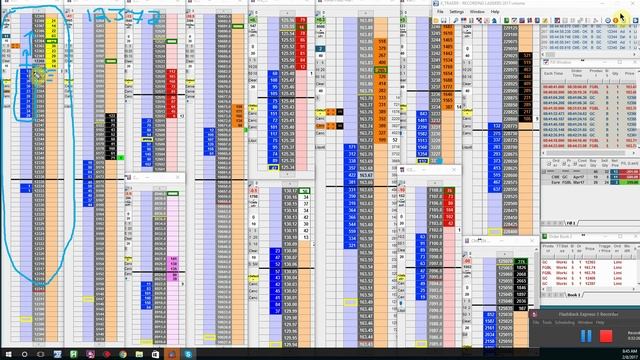Click the magnifier icon in X_Trader toolbar
Image resolution: width=640 pixels, height=360 pixels.
pos(456,20)
